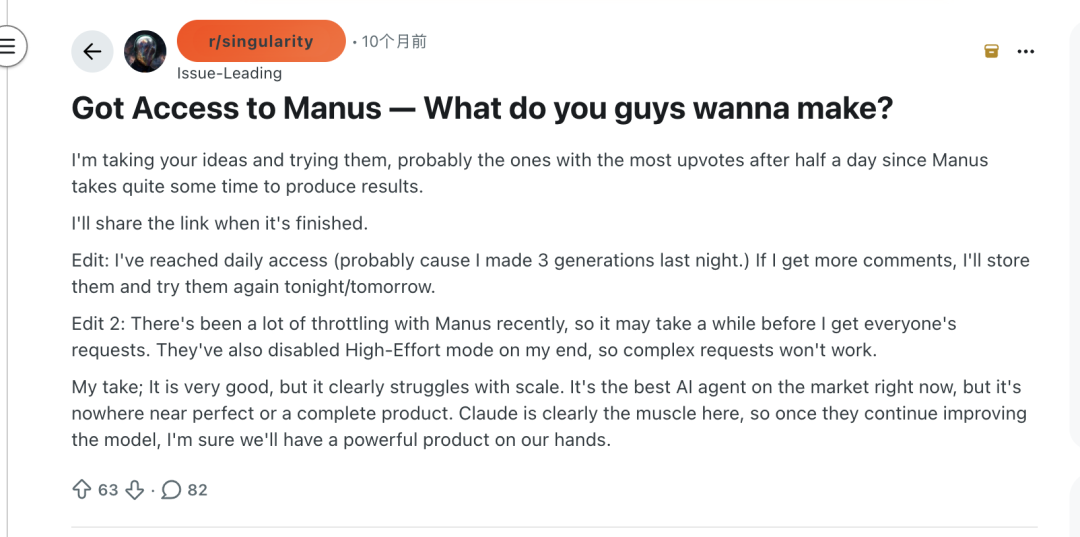Go to the r/singularity community
Image resolution: width=1080 pixels, height=537 pixels.
(x=261, y=41)
